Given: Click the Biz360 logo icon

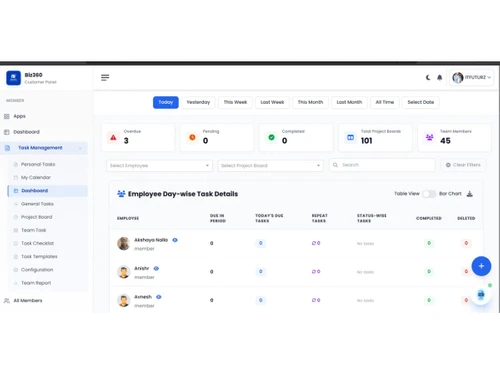Looking at the screenshot, I should click(x=13, y=78).
